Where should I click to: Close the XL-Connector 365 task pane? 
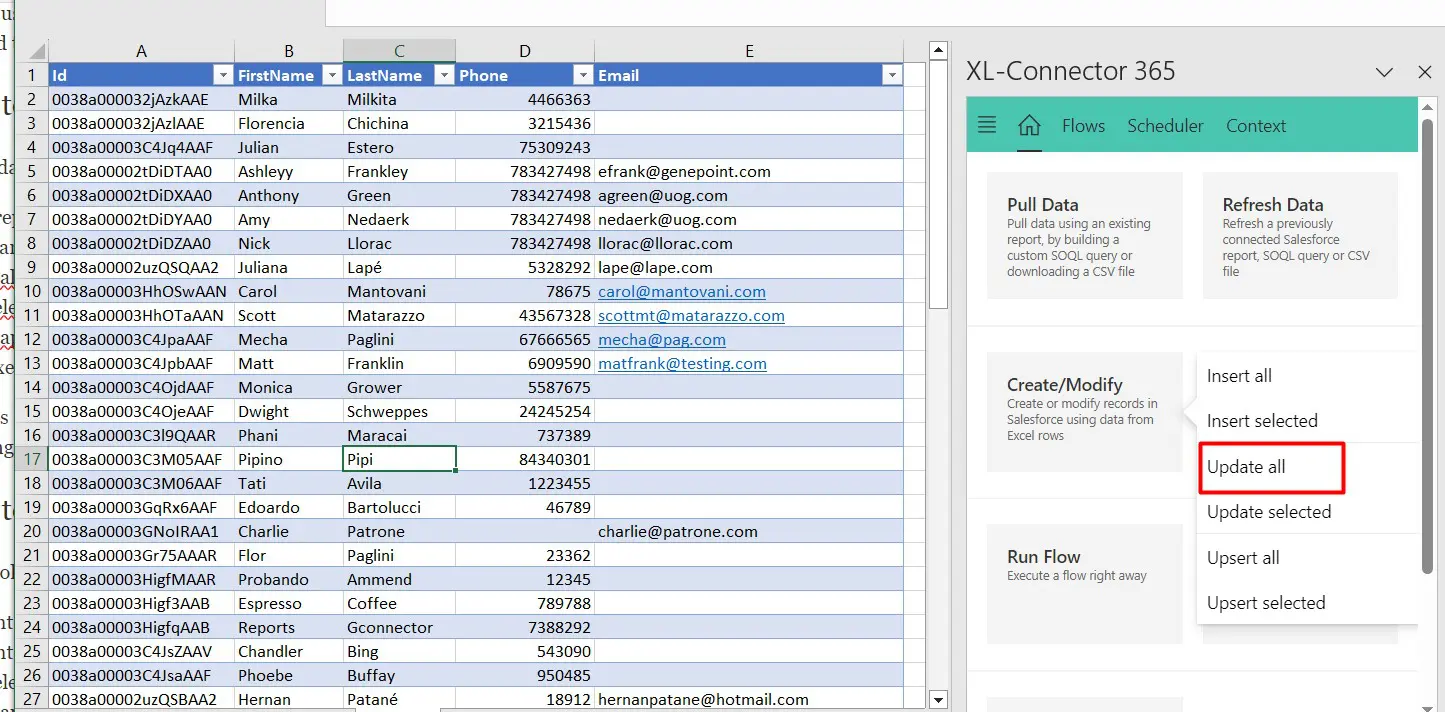tap(1425, 72)
